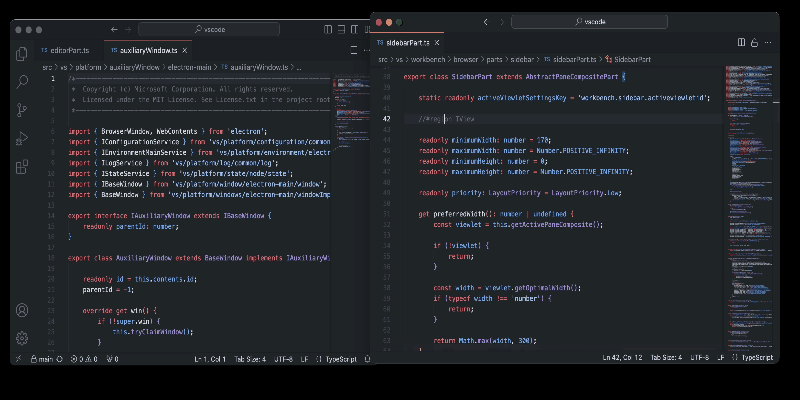Image resolution: width=800 pixels, height=400 pixels.
Task: Open the Explorer view in activity bar
Action: click(22, 53)
